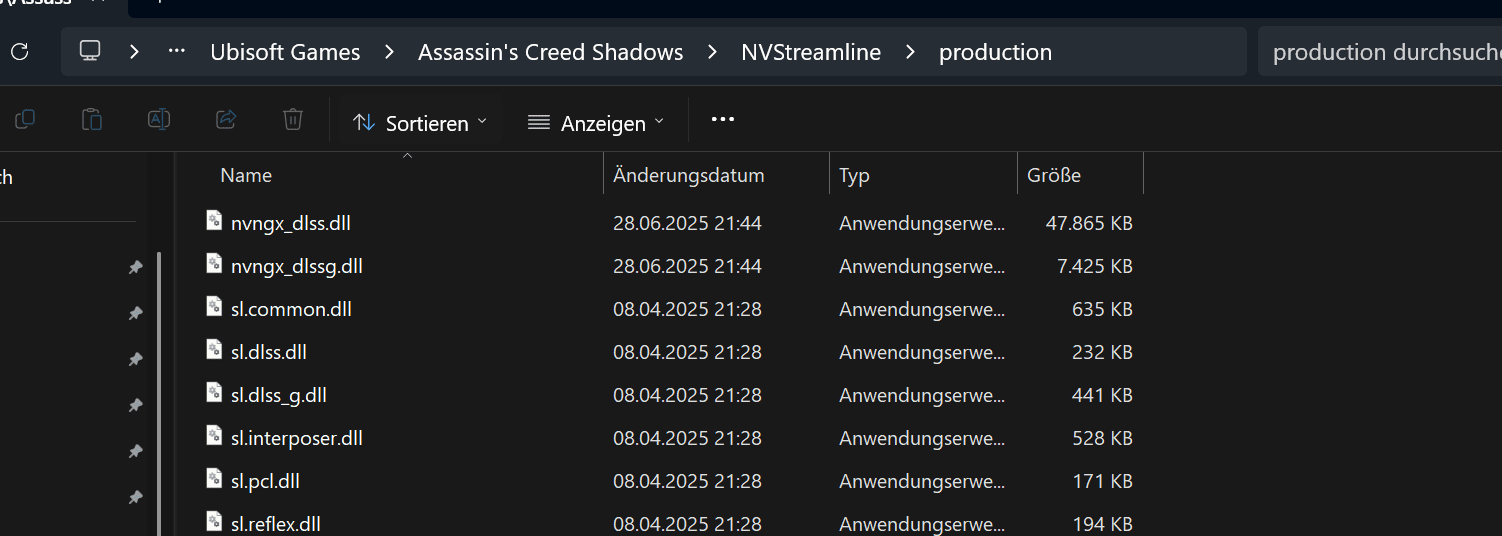The height and width of the screenshot is (536, 1502).
Task: Open the Sortieren dropdown
Action: tap(420, 123)
